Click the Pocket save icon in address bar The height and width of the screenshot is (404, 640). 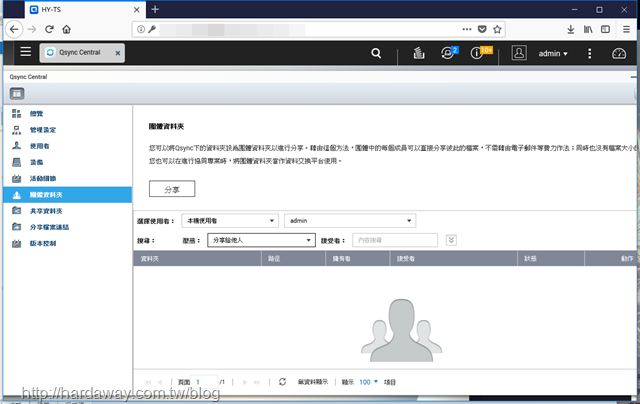pos(482,29)
